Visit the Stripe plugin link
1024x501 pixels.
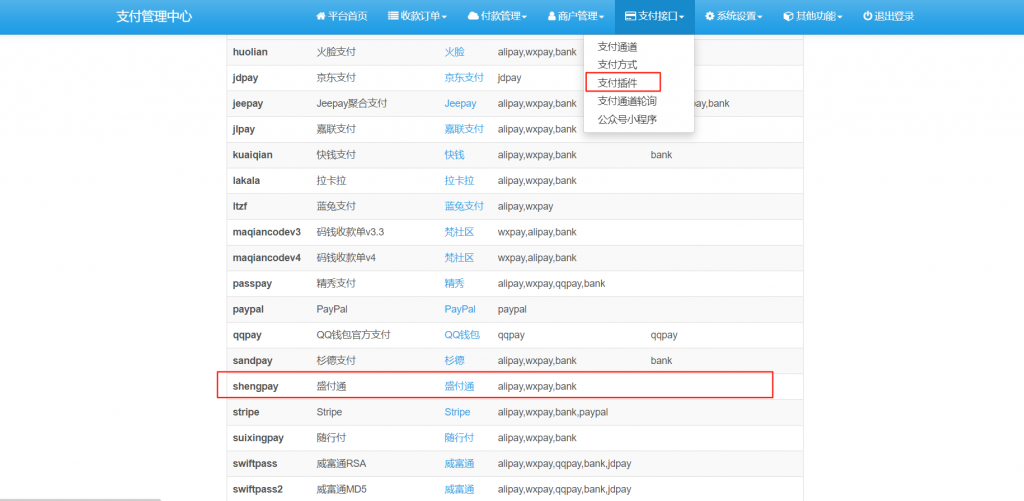(x=457, y=412)
